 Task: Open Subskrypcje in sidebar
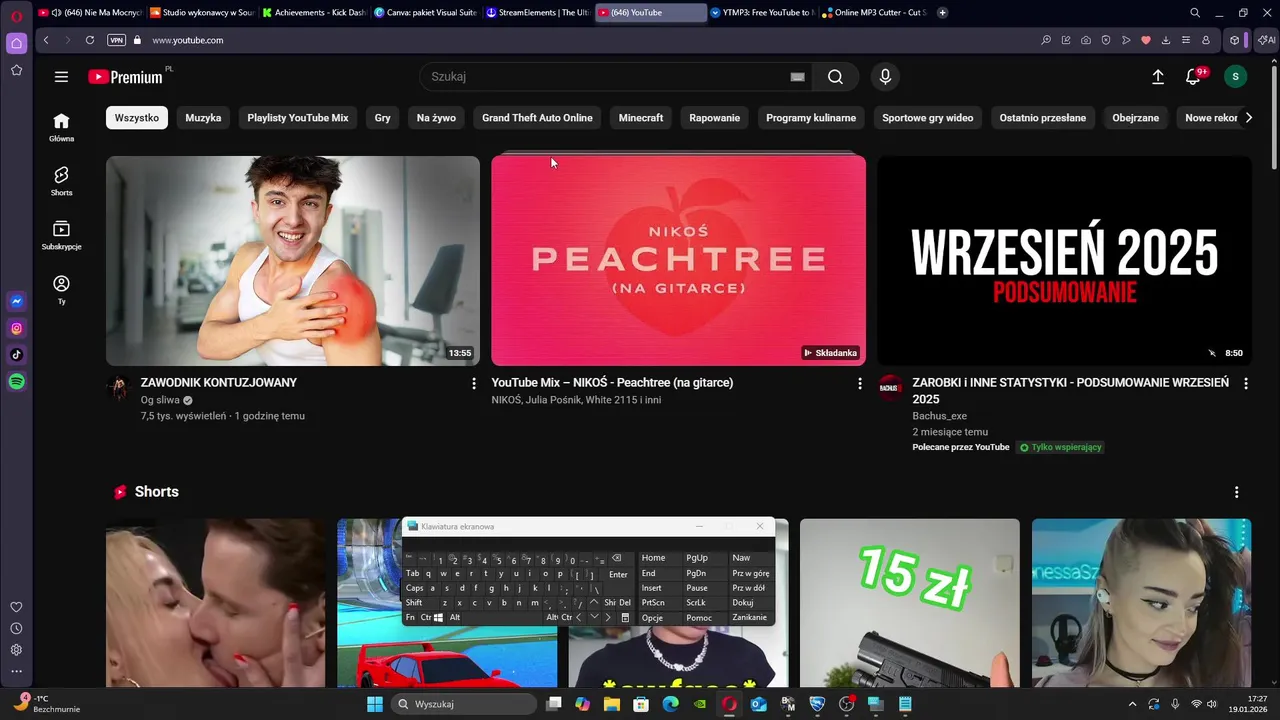coord(61,235)
